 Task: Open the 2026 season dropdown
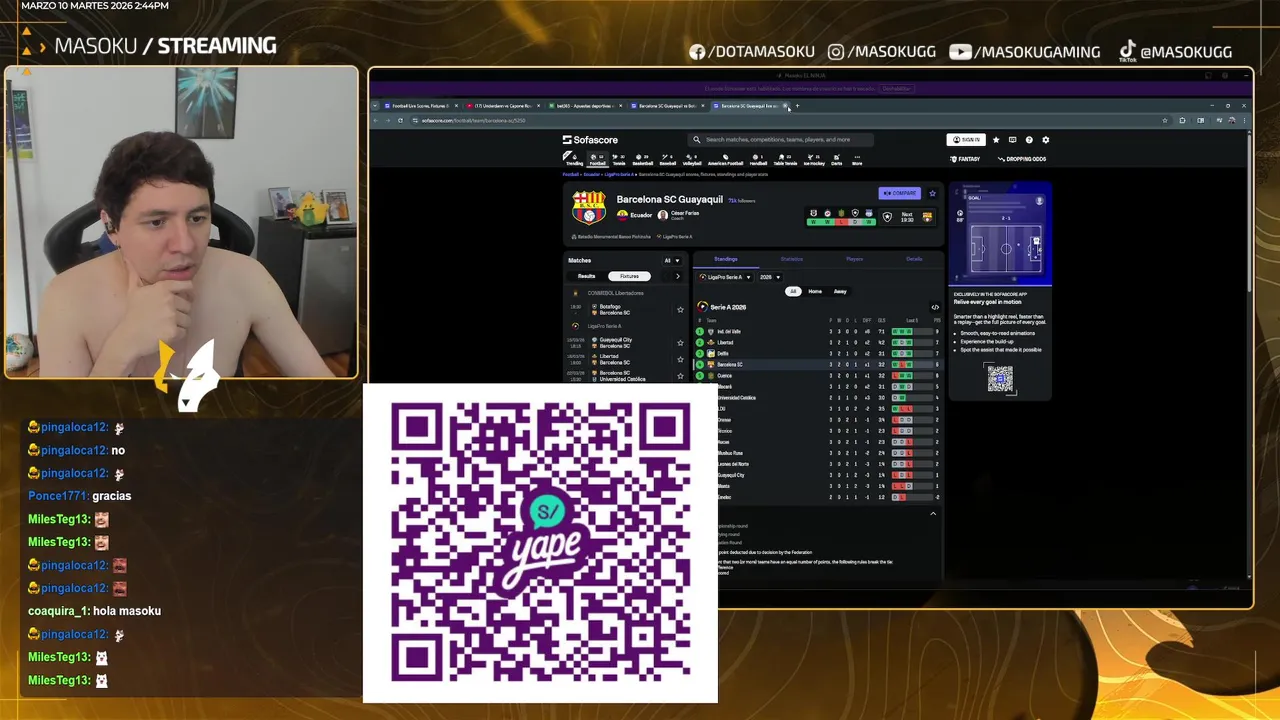click(770, 277)
